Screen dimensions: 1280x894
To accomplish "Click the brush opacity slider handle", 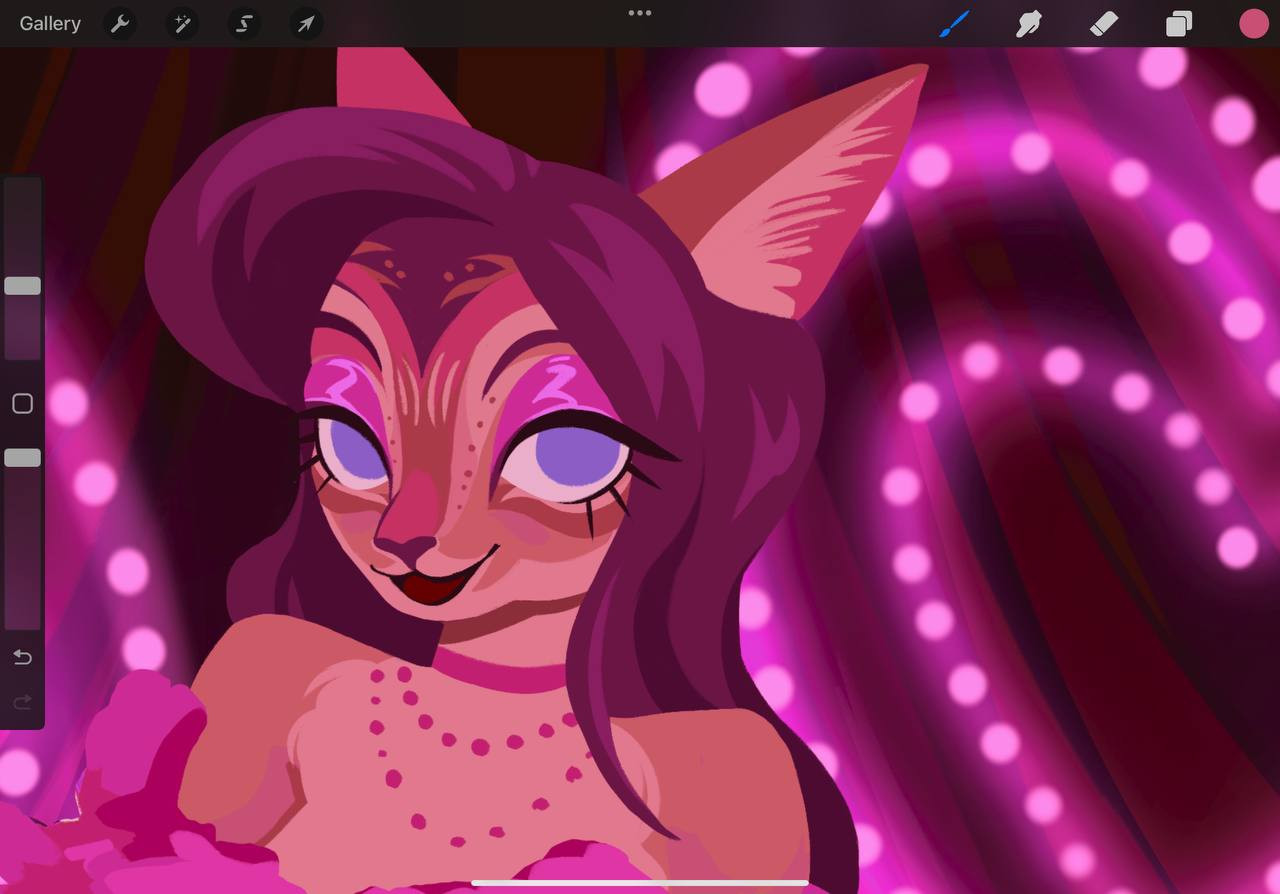I will 22,458.
